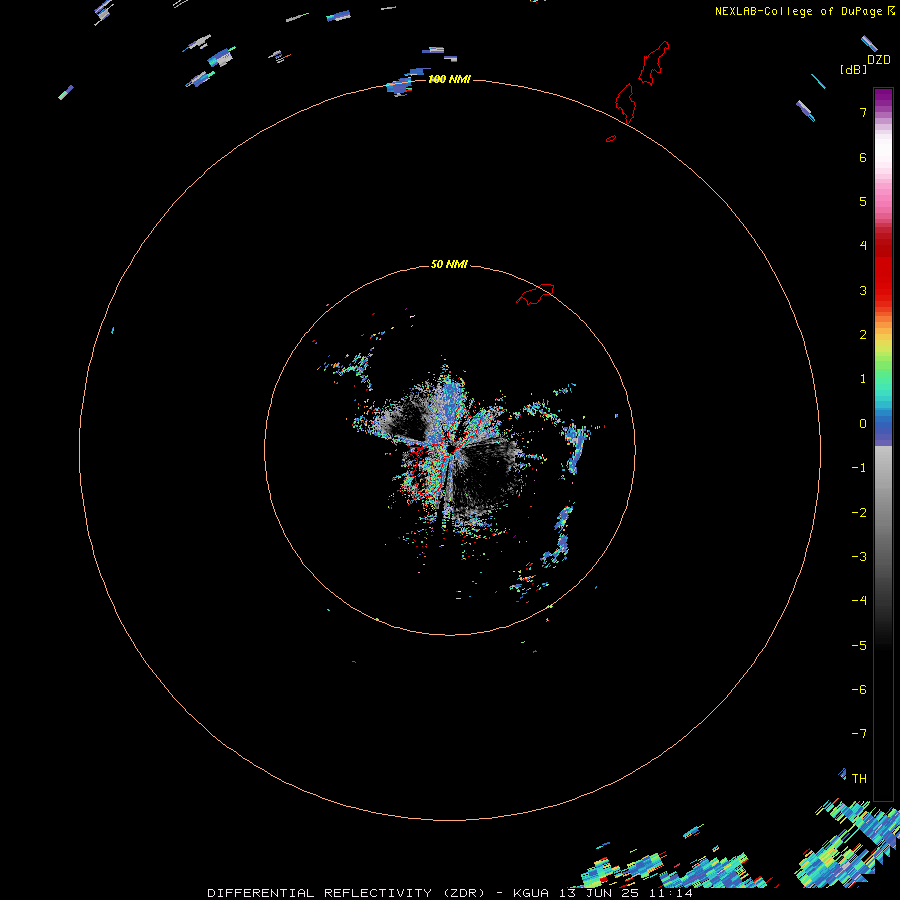Click the radar site at the center of the rings
This screenshot has width=900, height=900.
pos(451,448)
